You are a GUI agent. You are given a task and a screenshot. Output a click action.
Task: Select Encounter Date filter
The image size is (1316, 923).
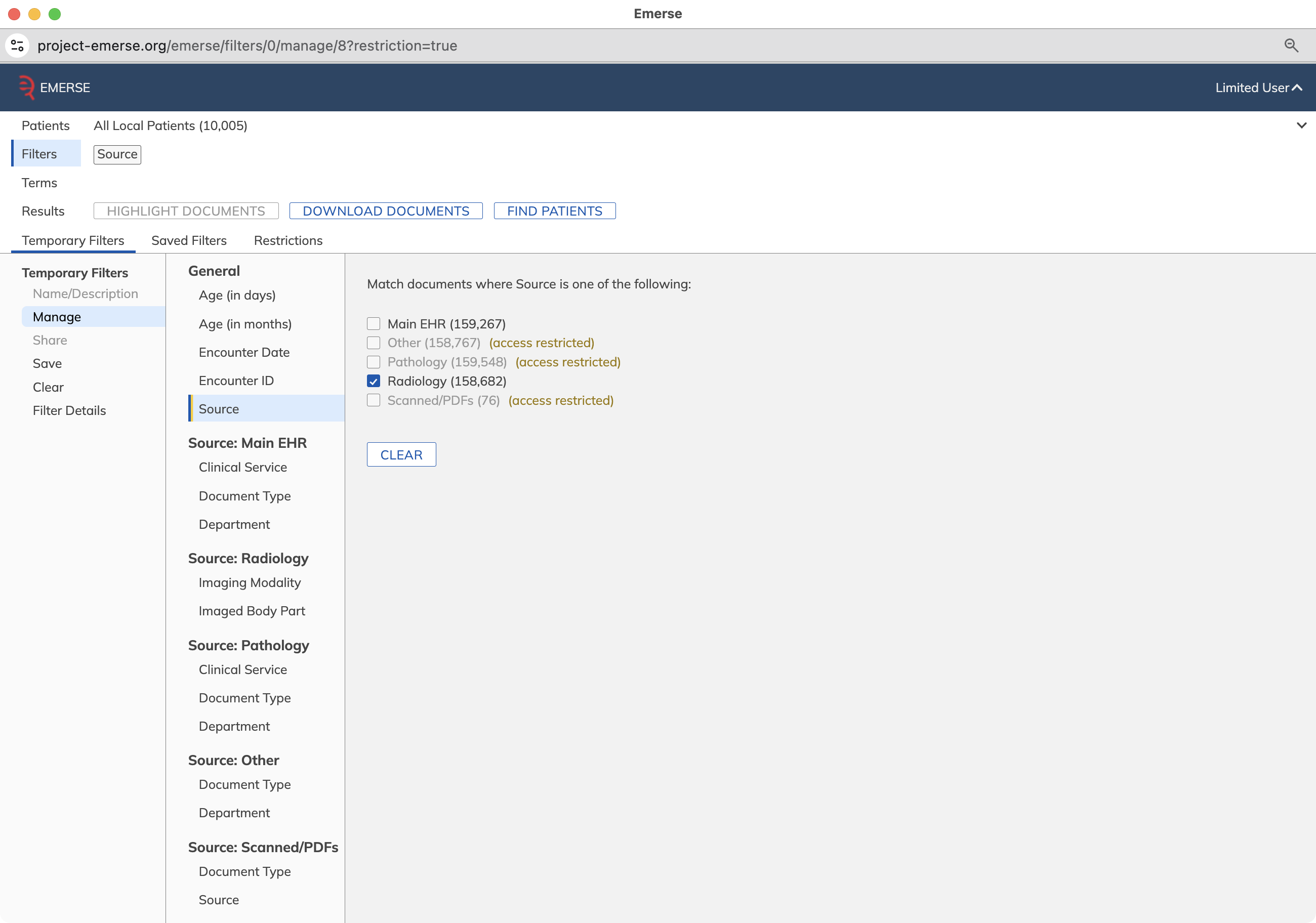244,352
